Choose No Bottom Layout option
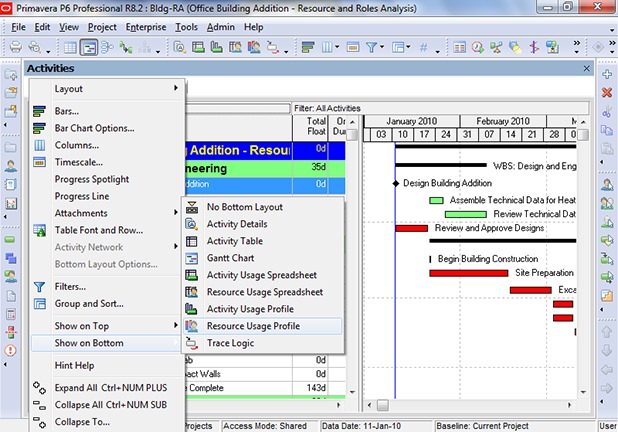The height and width of the screenshot is (432, 618). click(x=262, y=207)
